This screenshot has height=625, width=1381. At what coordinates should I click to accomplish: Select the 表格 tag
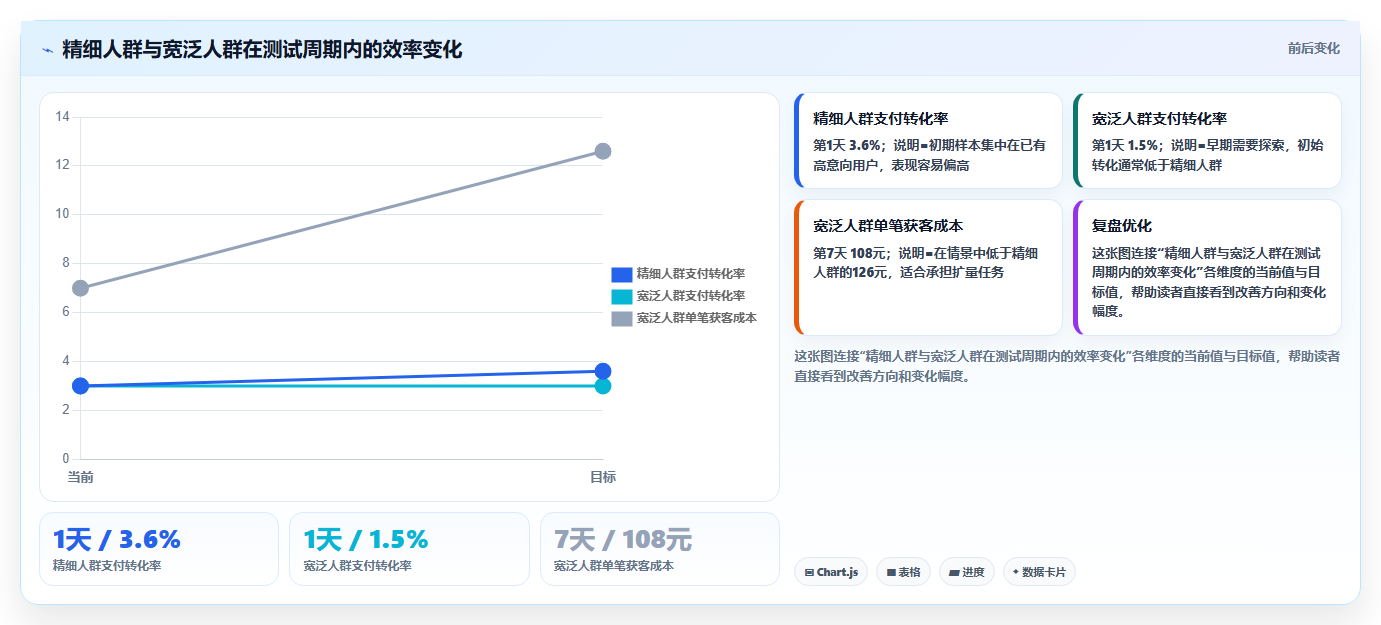pos(903,572)
